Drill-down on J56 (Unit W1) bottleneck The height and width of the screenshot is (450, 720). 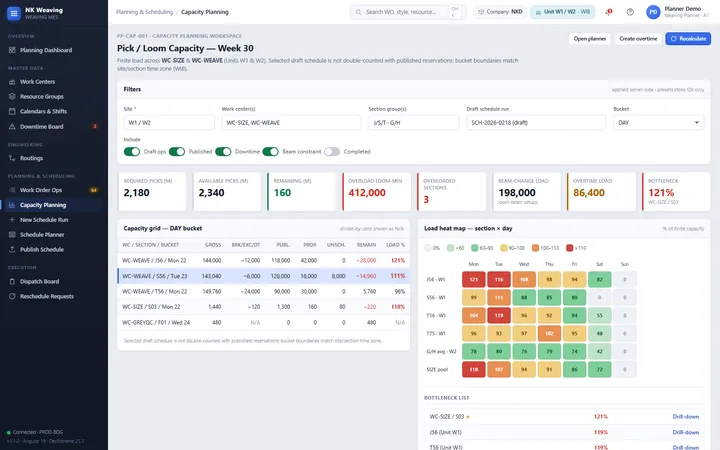(x=686, y=433)
